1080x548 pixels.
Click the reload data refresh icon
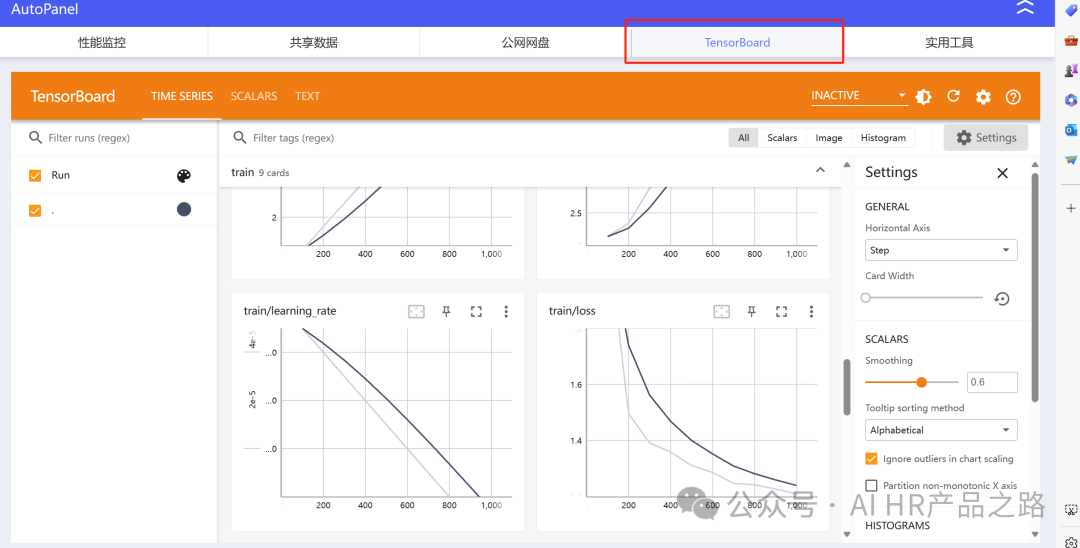(x=953, y=97)
